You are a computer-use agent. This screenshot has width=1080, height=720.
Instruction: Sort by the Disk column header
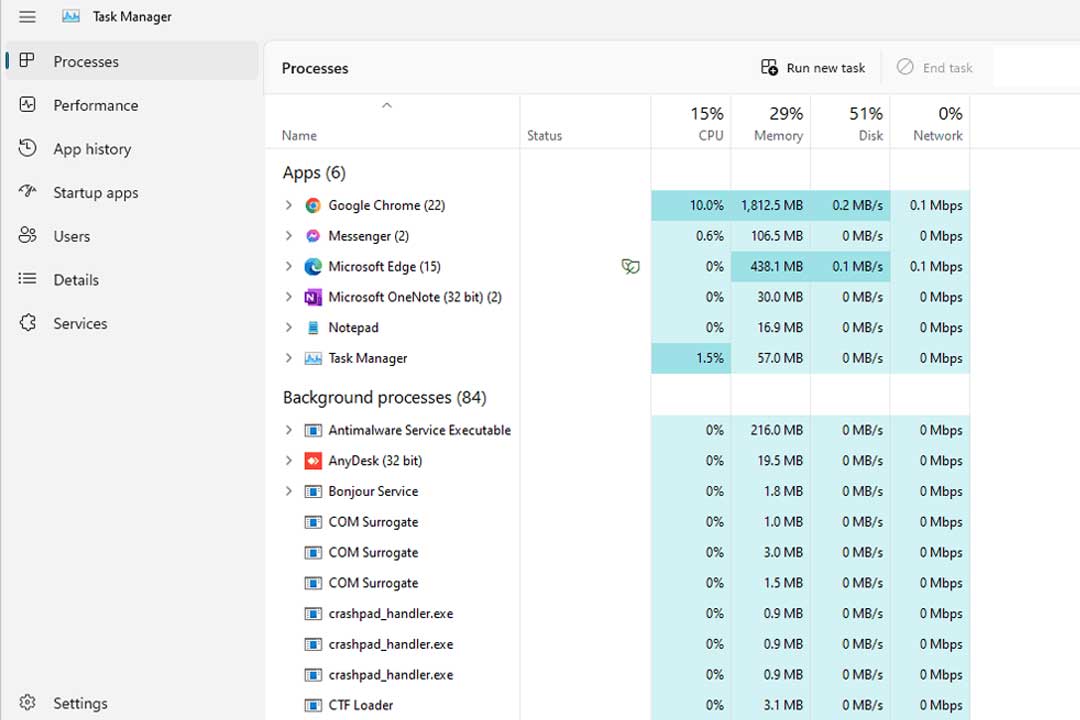pyautogui.click(x=851, y=122)
